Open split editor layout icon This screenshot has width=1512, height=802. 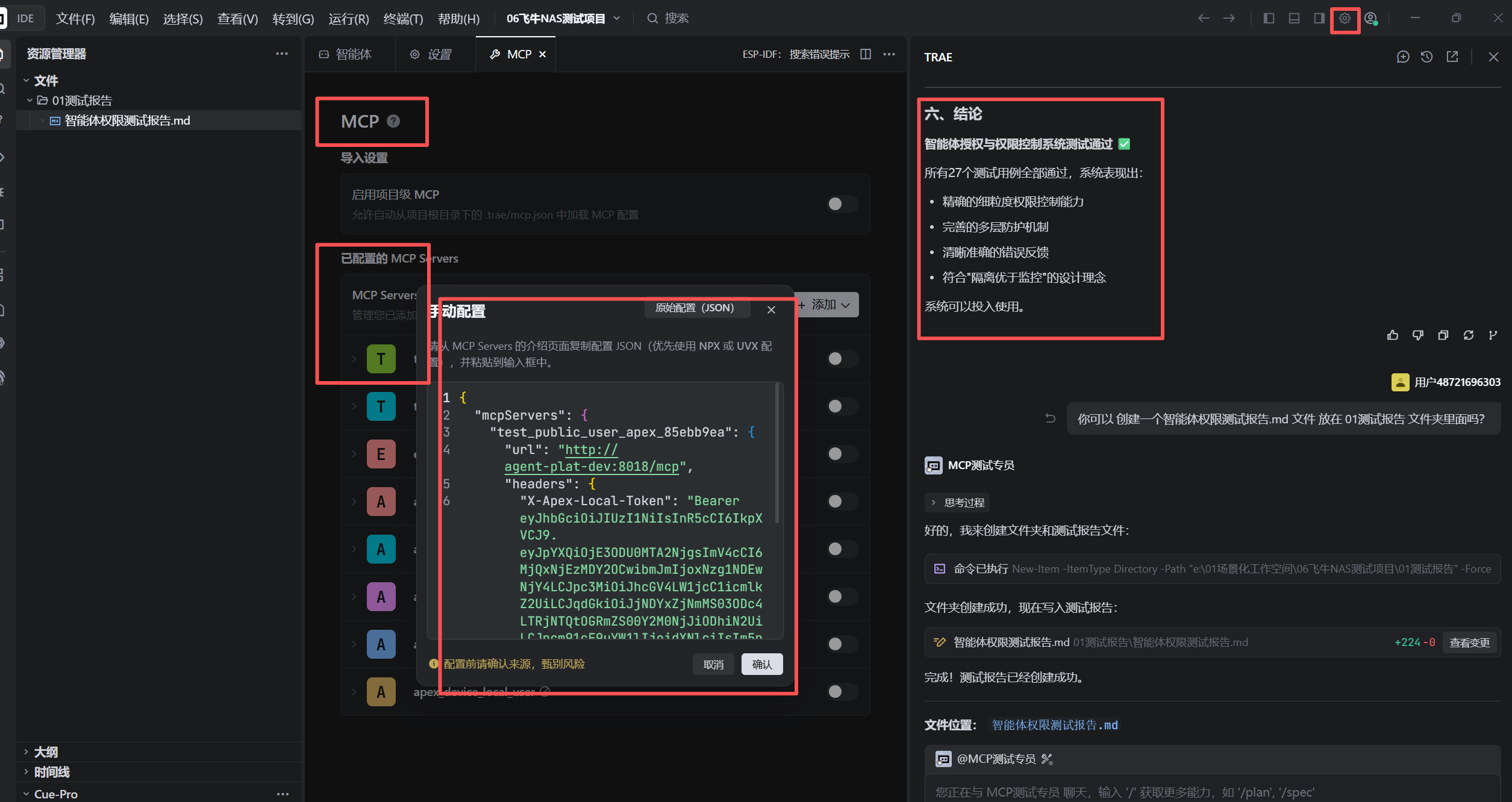coord(866,54)
